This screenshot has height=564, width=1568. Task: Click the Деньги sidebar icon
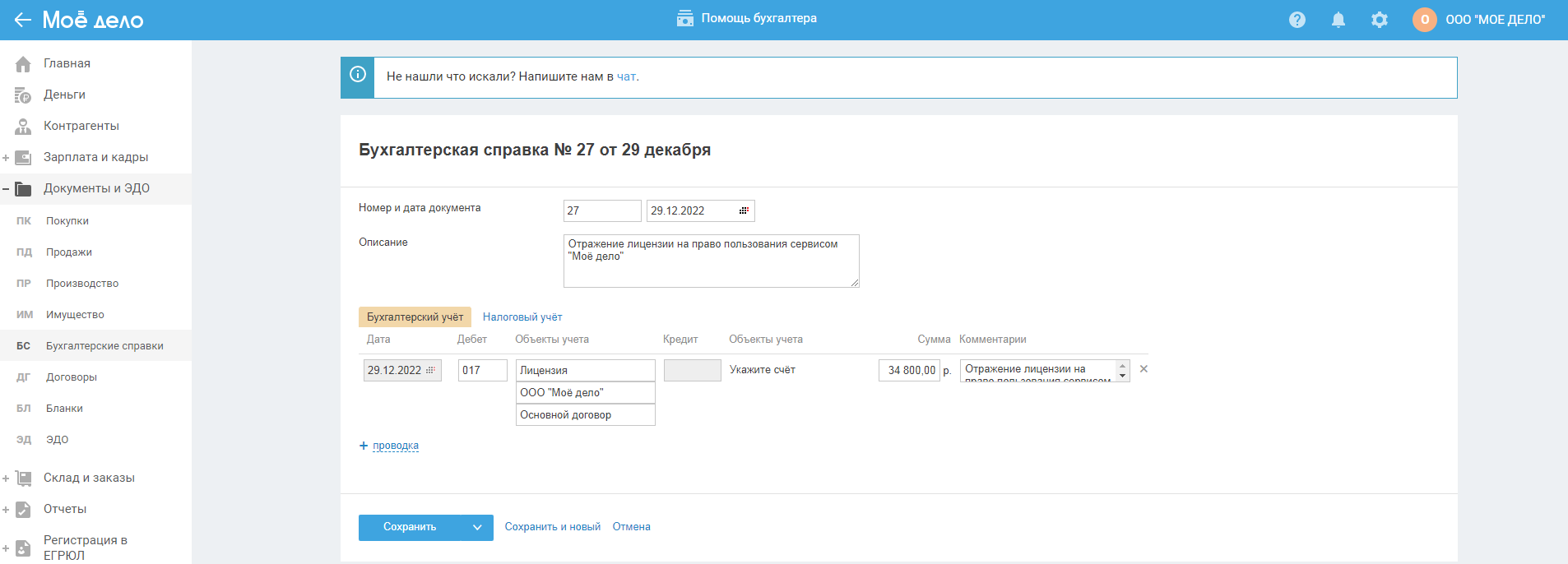click(23, 95)
